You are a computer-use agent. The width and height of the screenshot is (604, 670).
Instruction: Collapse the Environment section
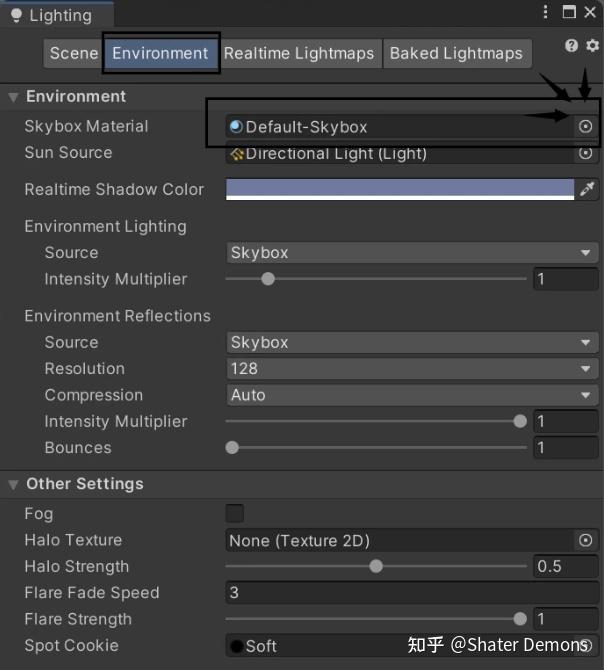13,97
